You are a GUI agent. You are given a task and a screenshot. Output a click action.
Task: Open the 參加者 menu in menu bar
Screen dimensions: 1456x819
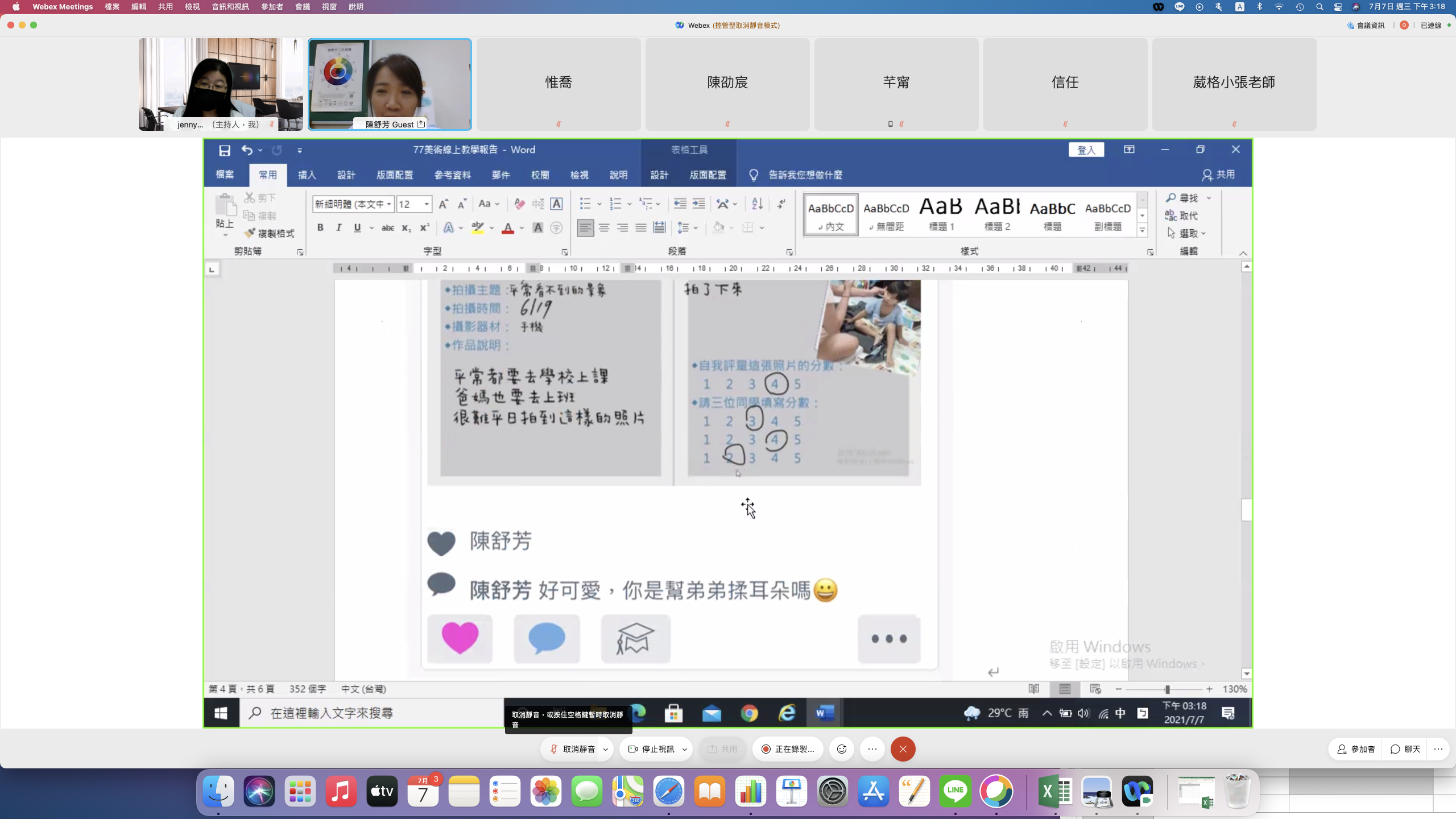click(272, 7)
